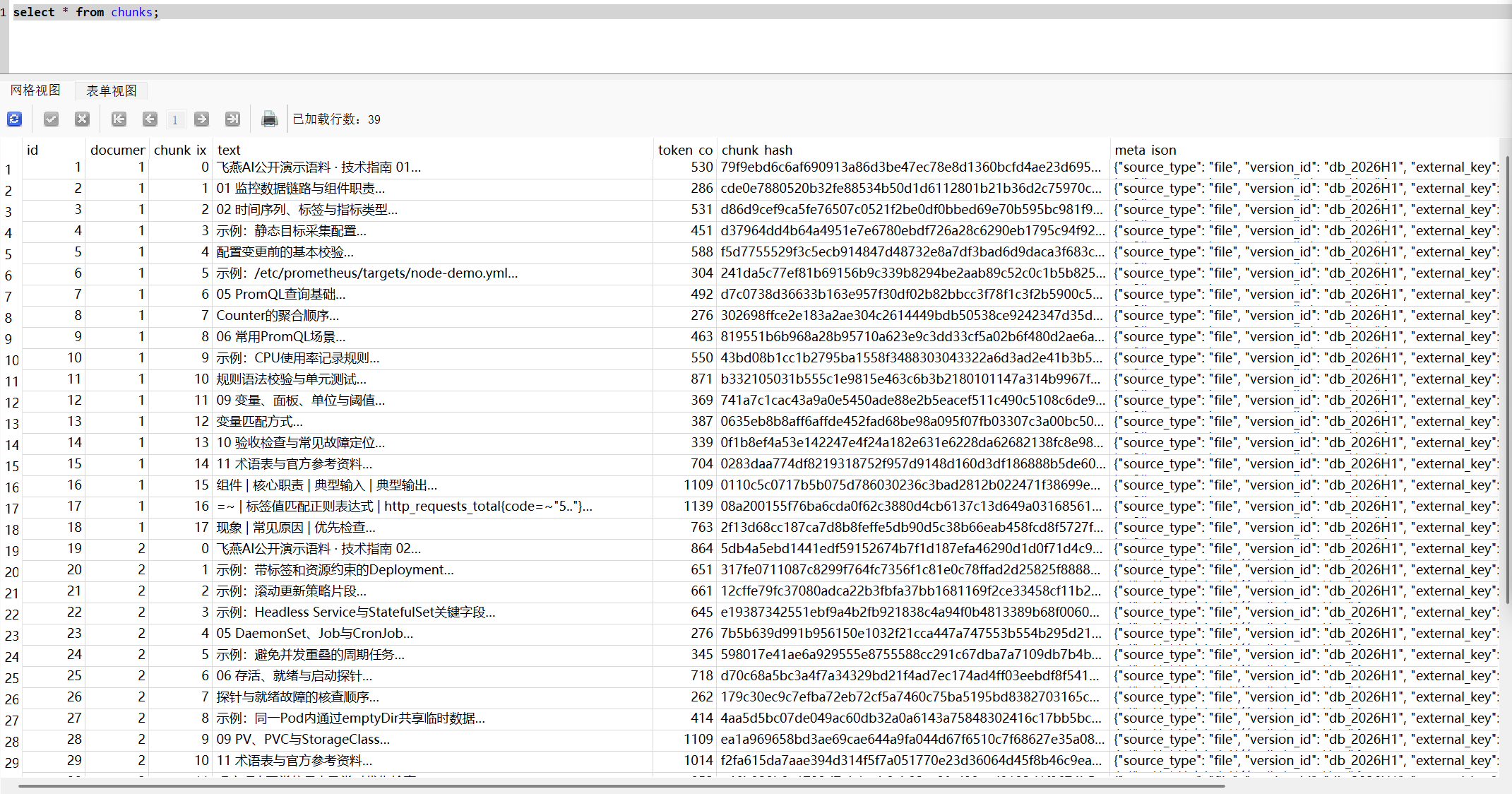
Task: Cancel changes with the X icon
Action: (x=82, y=119)
